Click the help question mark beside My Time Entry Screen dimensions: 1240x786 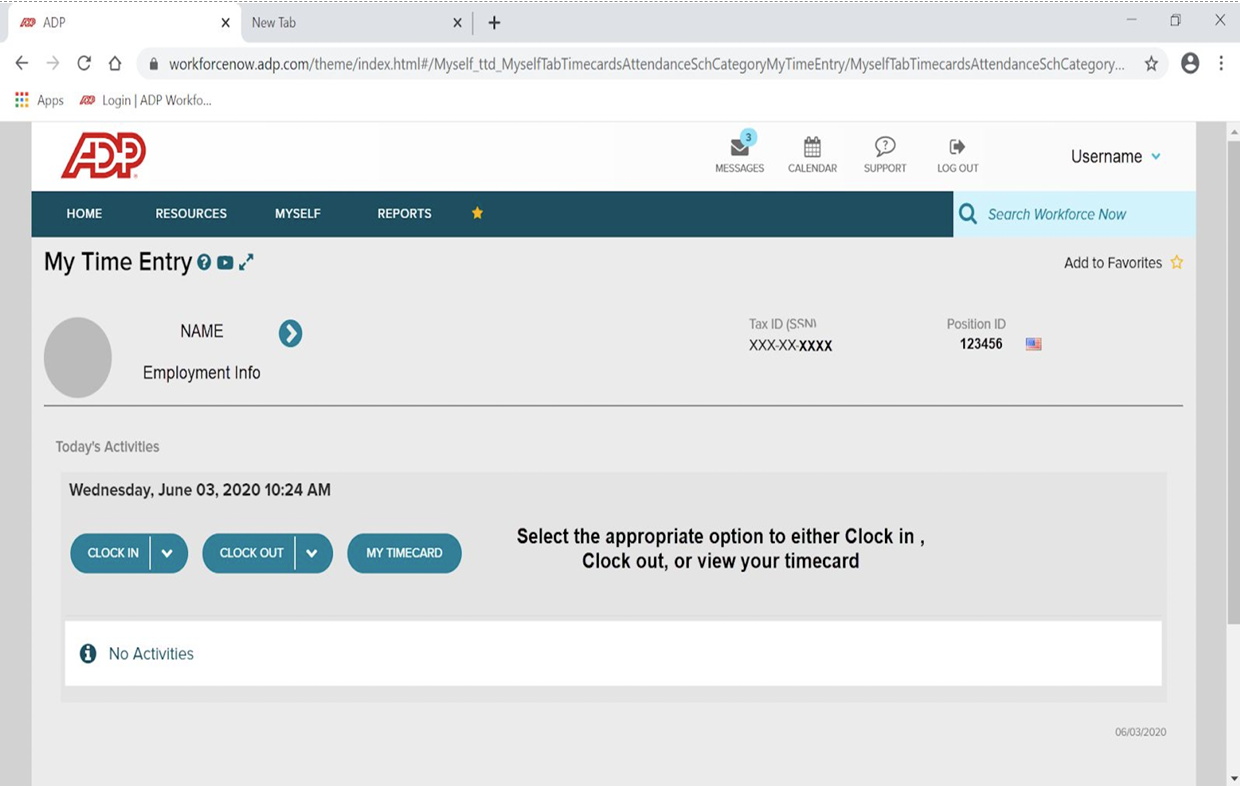(204, 263)
